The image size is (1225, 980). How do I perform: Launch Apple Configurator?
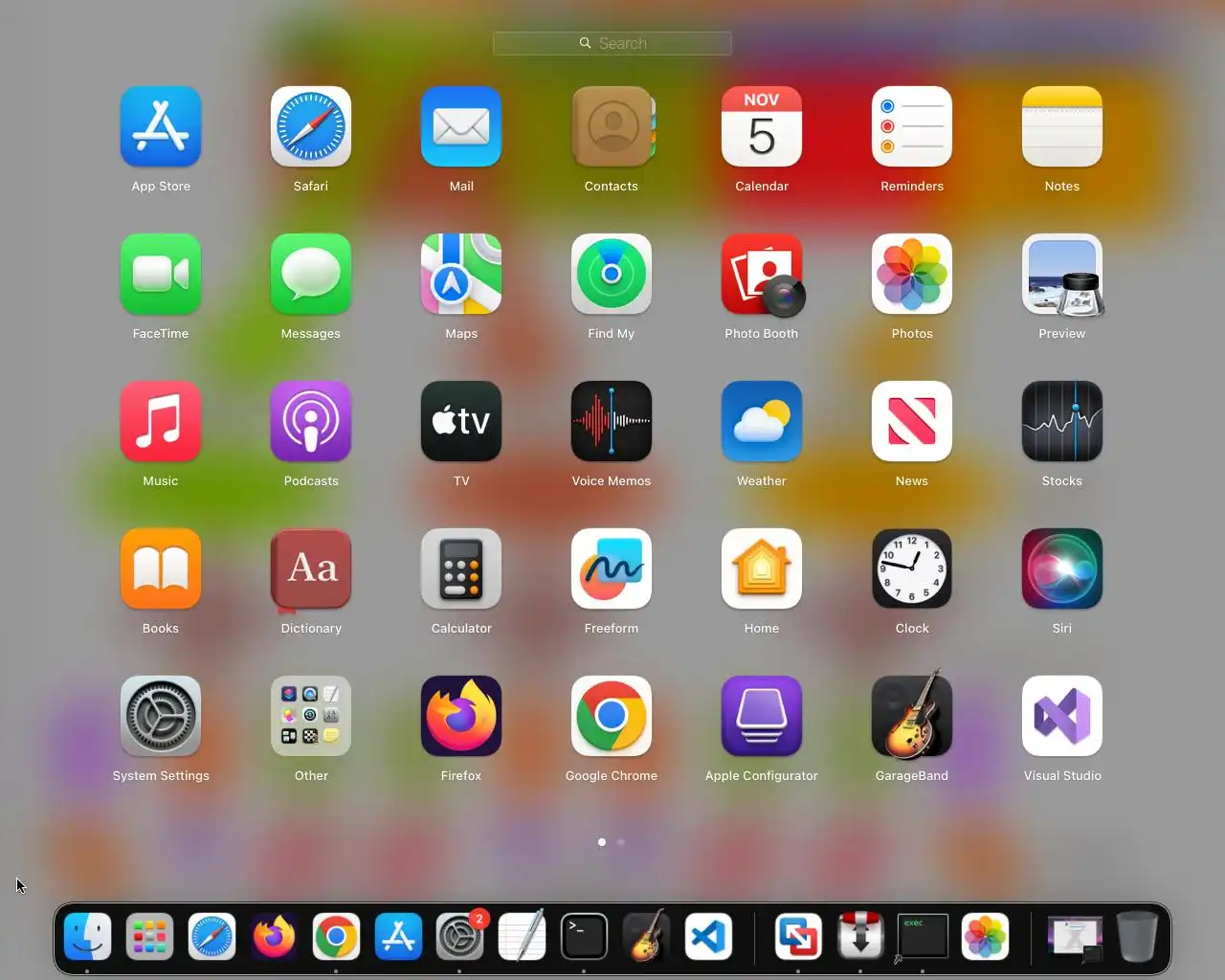click(x=762, y=716)
